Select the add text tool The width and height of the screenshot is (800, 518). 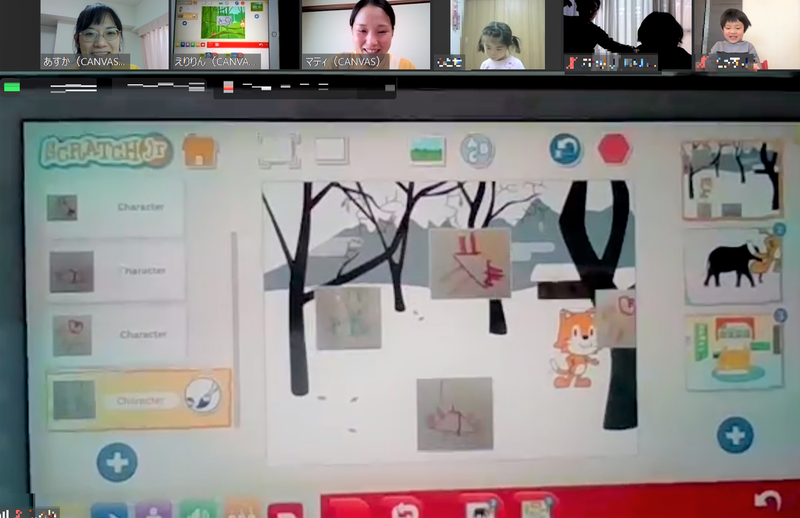pyautogui.click(x=477, y=150)
